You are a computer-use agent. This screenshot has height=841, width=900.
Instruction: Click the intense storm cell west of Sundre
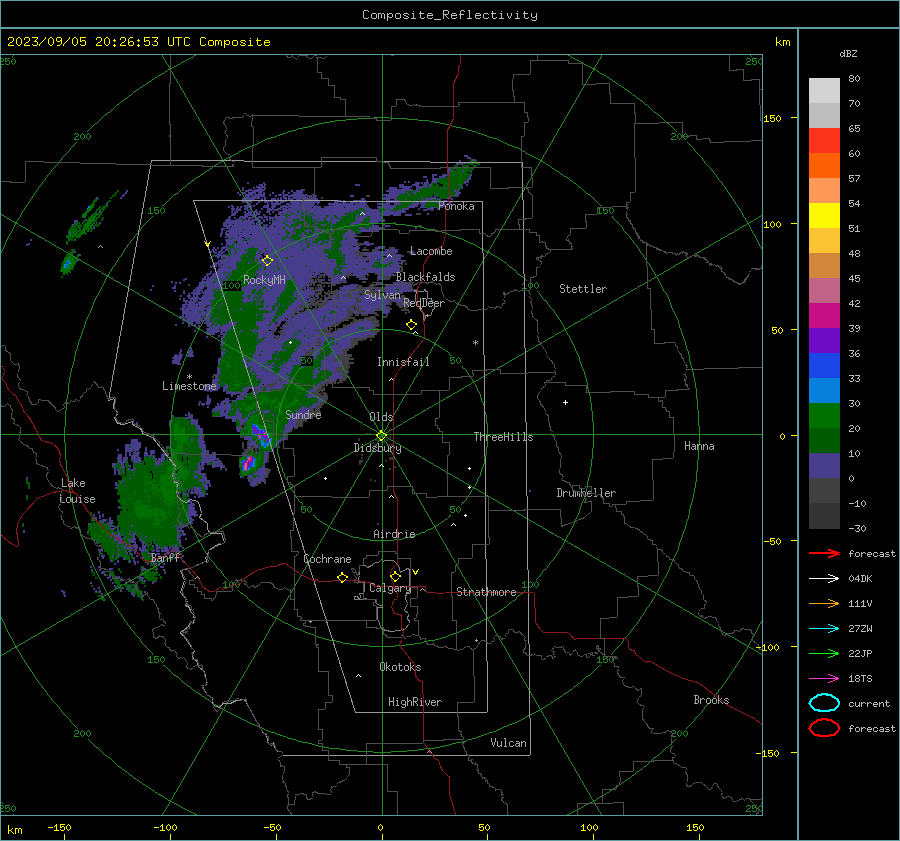(261, 435)
